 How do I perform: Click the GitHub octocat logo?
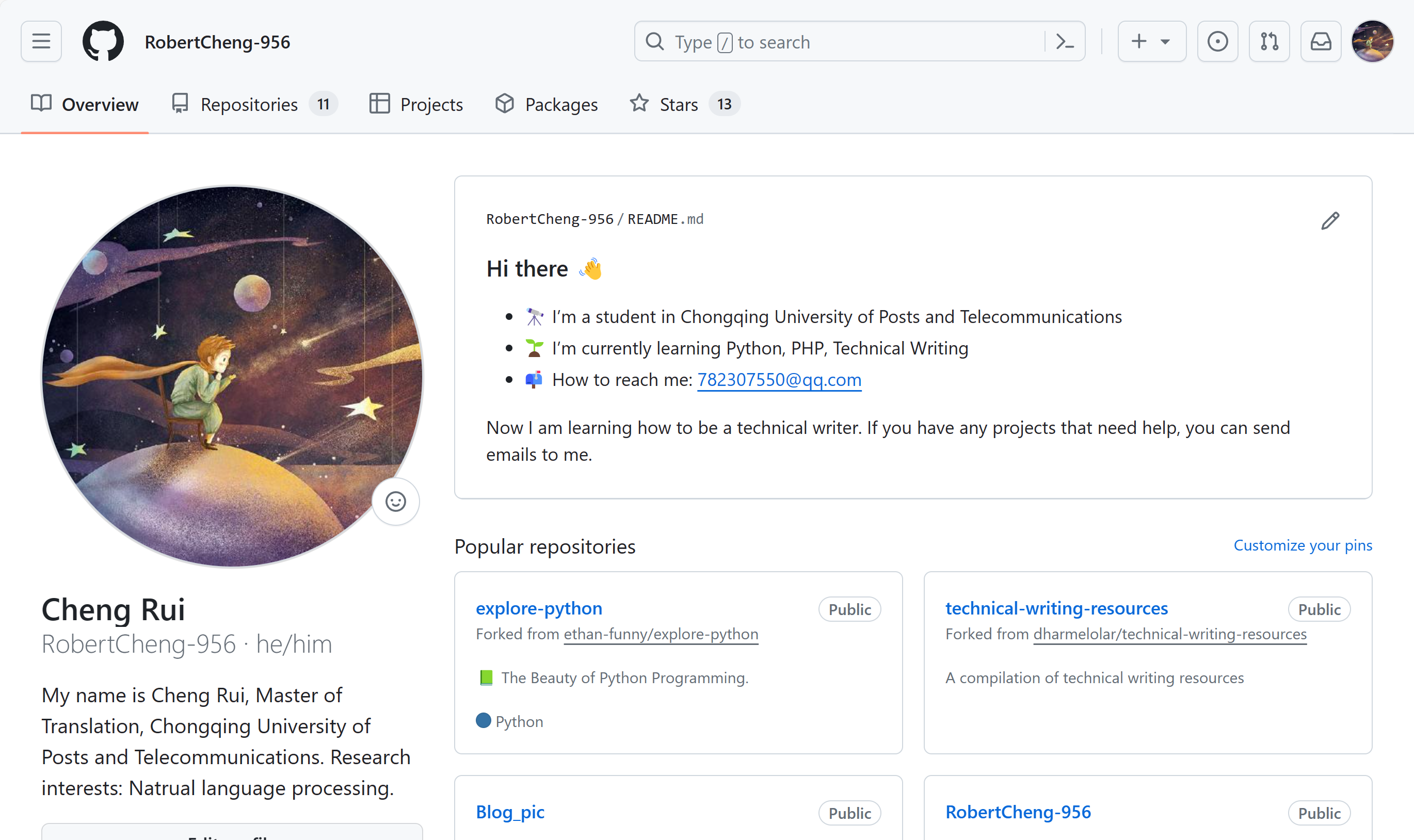coord(103,41)
